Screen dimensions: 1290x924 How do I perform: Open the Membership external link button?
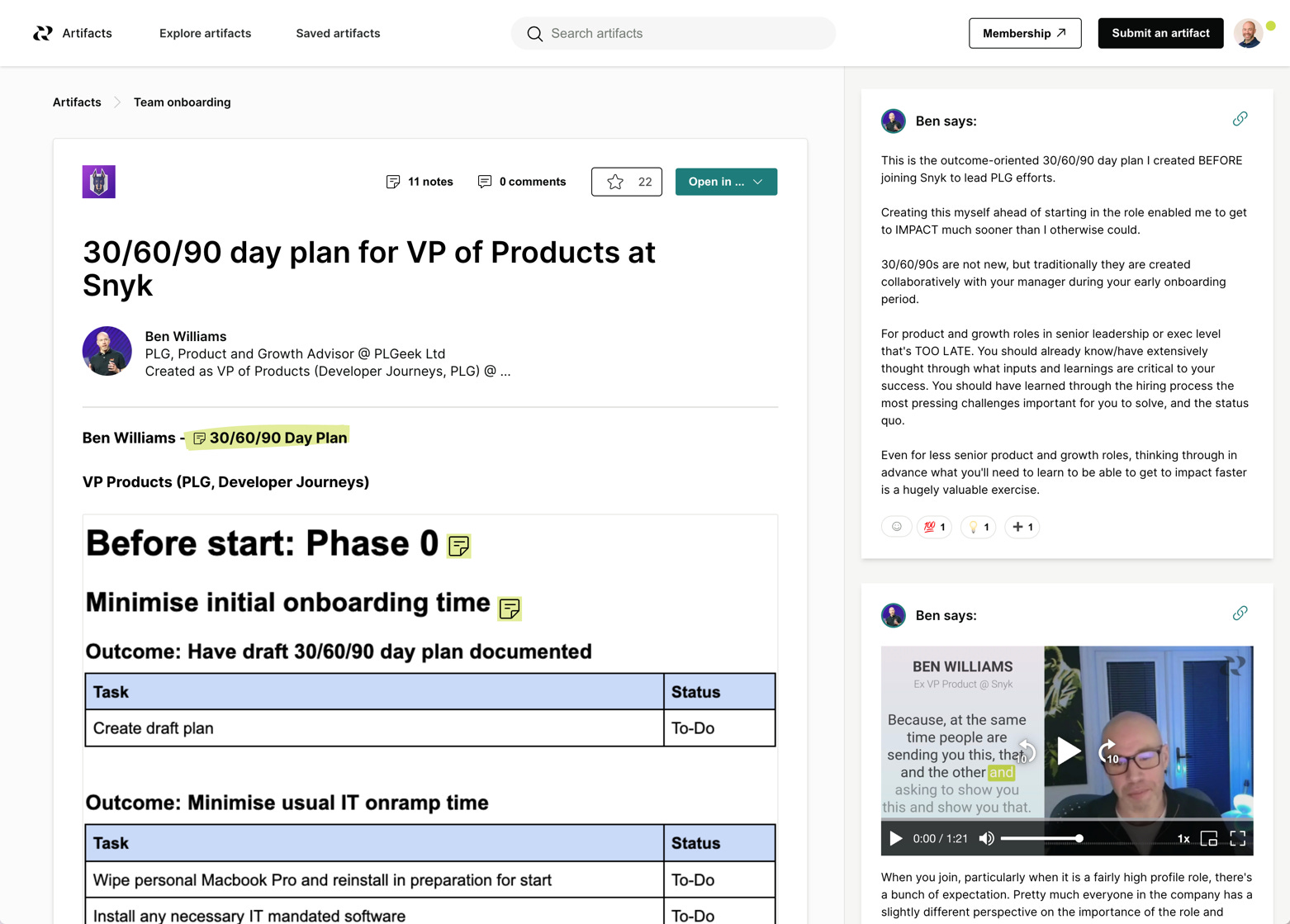click(x=1025, y=33)
